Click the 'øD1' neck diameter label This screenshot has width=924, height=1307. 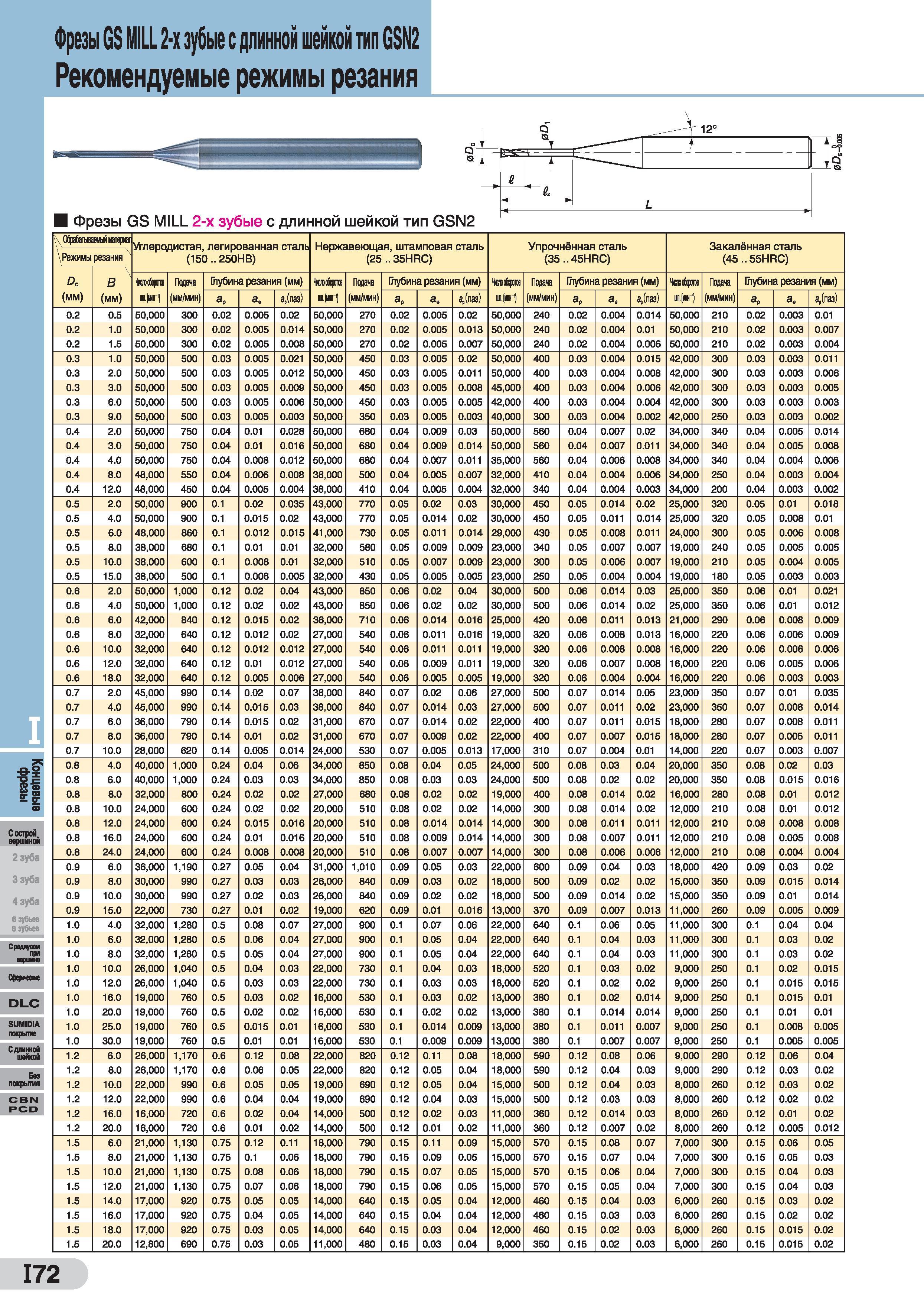pos(545,130)
